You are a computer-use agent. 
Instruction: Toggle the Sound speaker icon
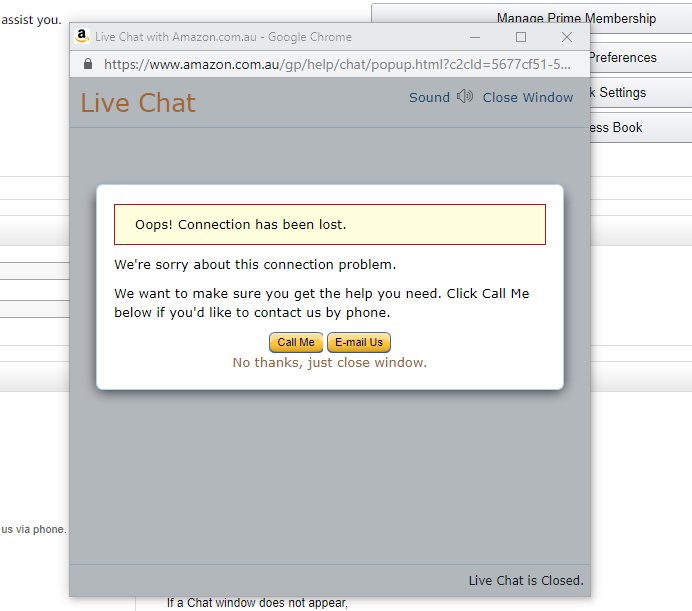[465, 96]
